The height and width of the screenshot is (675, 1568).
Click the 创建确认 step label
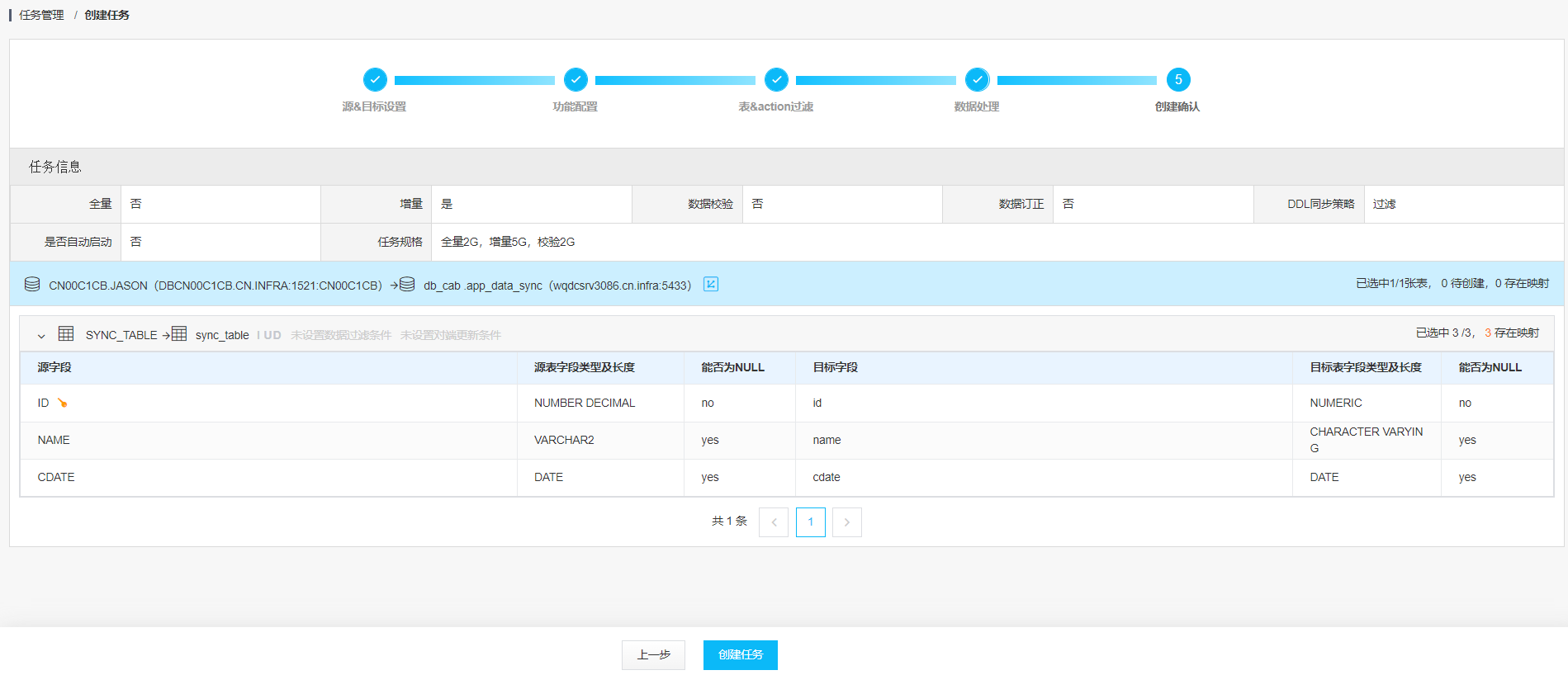click(x=1177, y=106)
